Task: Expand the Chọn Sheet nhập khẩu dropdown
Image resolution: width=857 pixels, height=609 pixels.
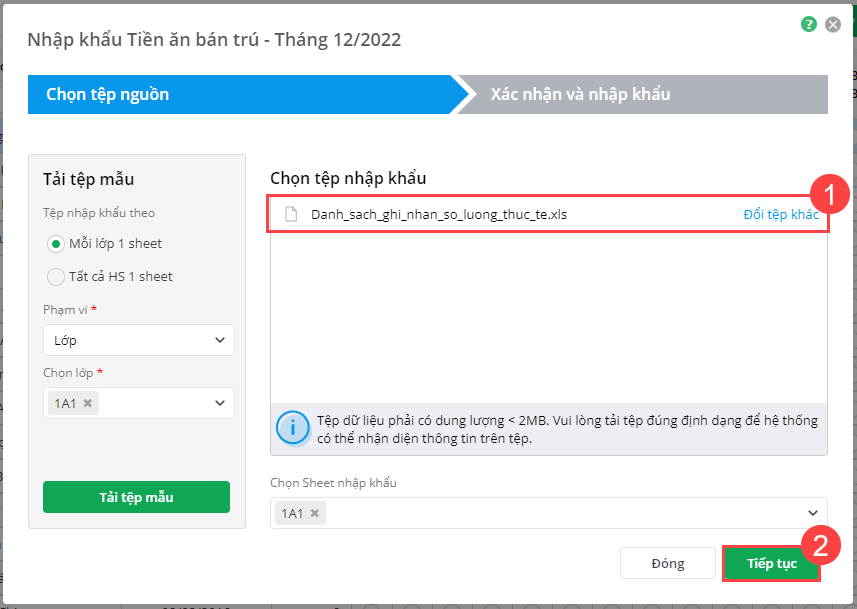Action: (x=813, y=513)
